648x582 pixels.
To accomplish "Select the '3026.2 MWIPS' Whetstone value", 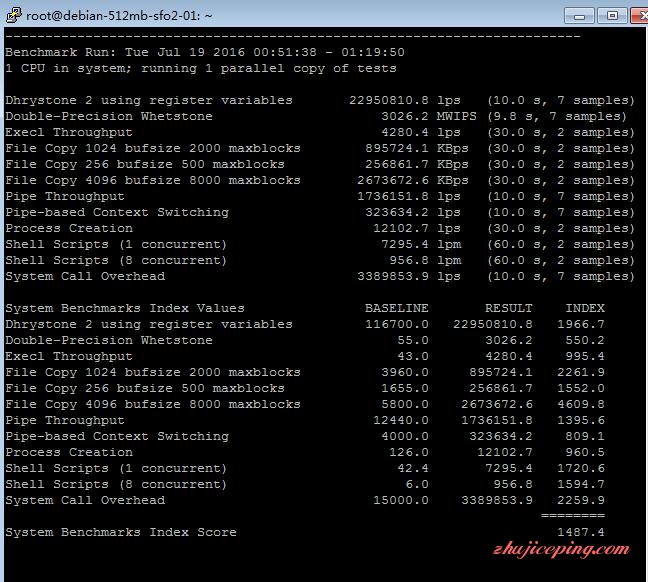I will click(x=429, y=116).
